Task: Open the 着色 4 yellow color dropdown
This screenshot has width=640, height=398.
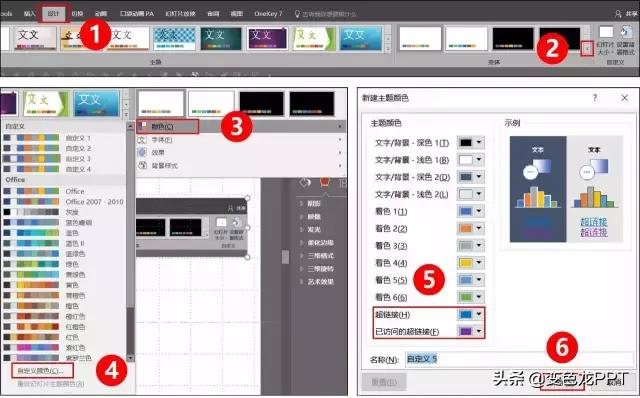Action: 471,262
